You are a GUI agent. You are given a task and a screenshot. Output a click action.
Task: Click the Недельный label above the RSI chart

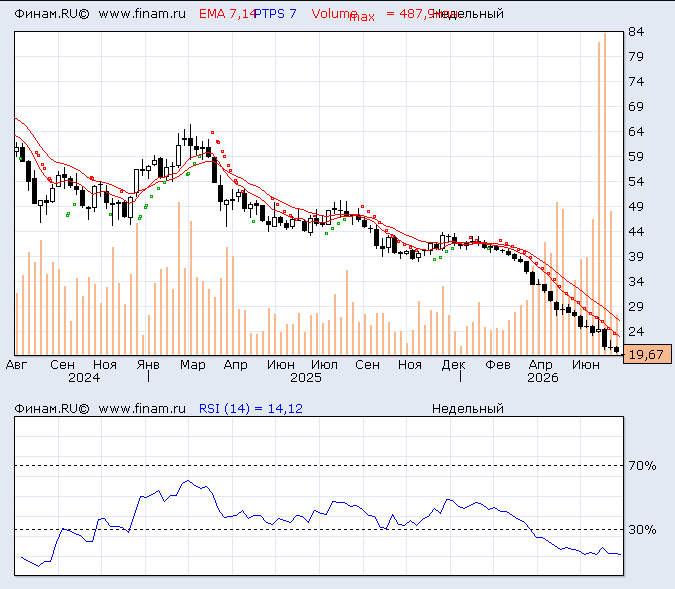pos(468,408)
